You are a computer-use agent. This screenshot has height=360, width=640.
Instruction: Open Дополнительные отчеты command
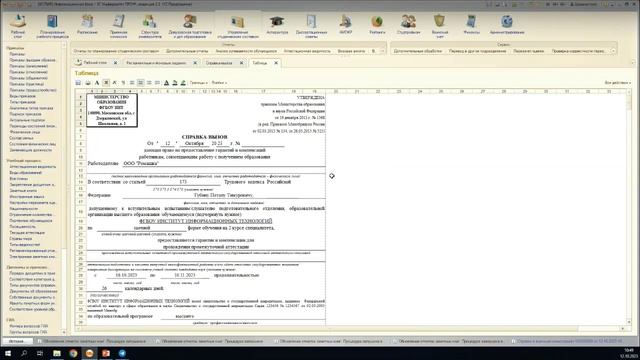187,51
